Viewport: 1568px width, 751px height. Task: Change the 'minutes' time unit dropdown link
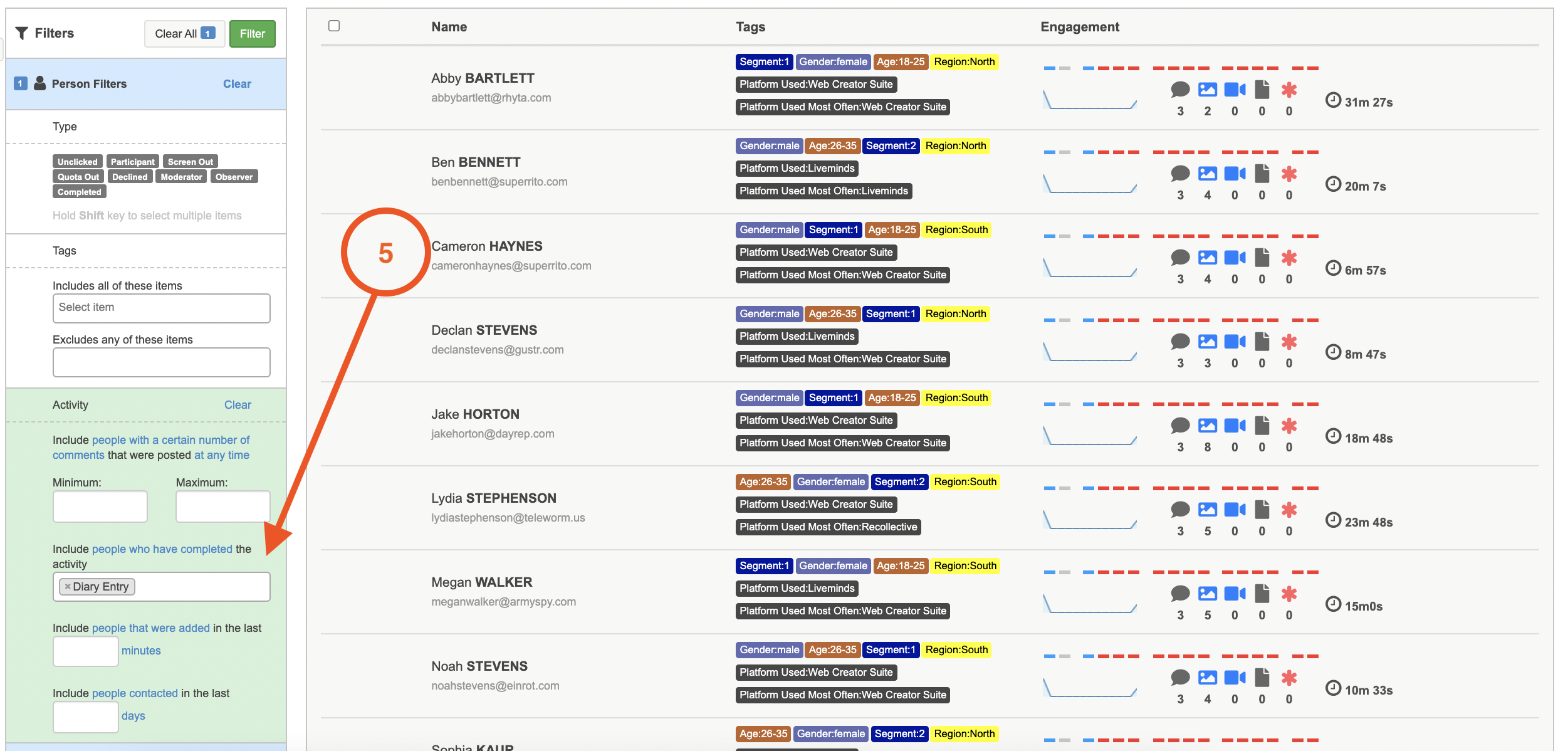141,651
